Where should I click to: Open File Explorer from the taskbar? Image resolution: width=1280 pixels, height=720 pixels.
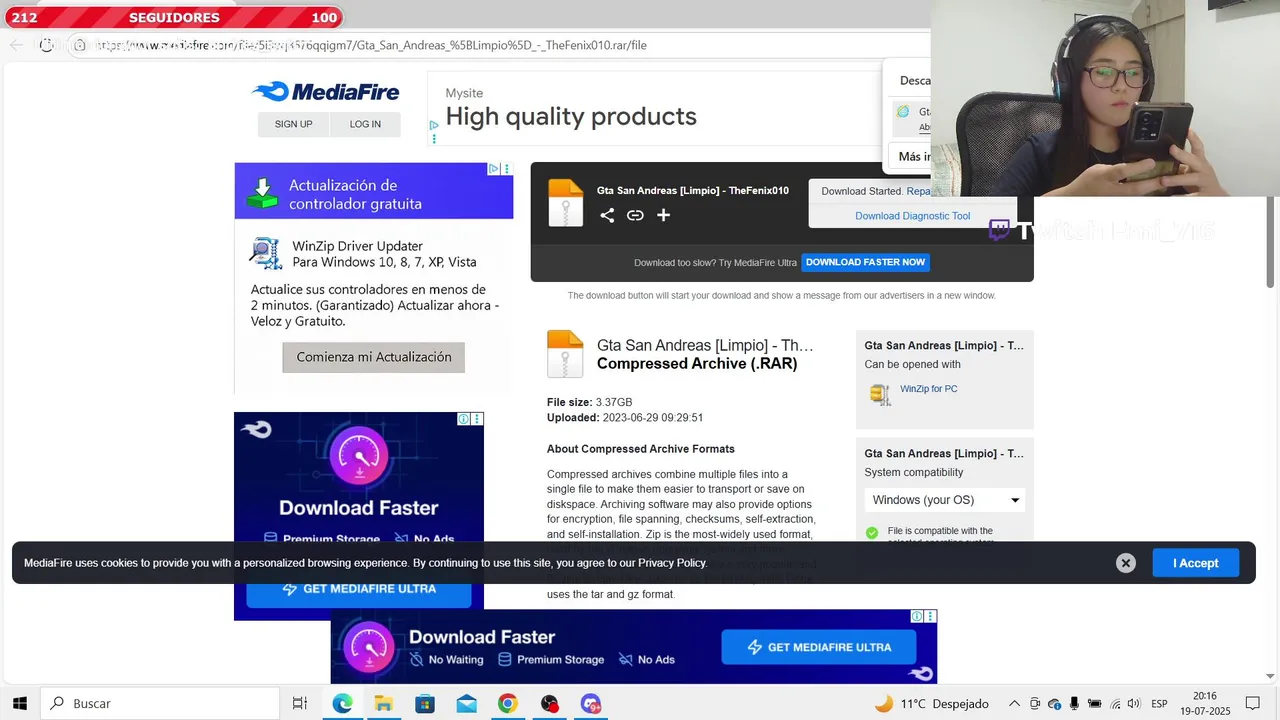point(383,703)
